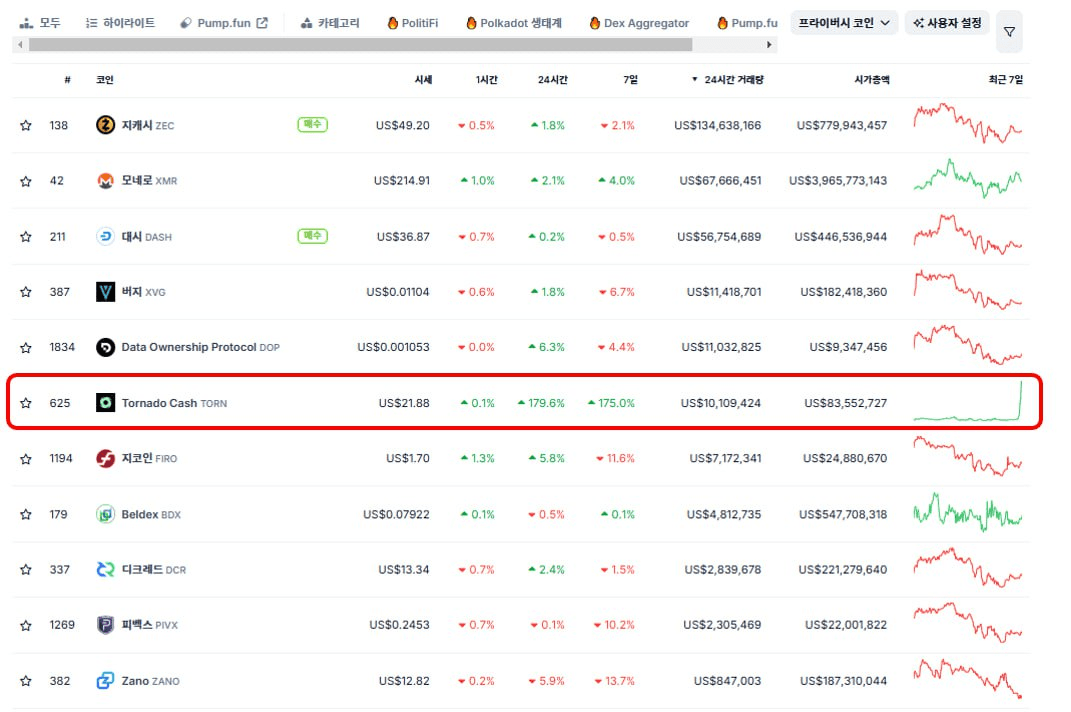Select the Polkadot 생태계 tab
The width and height of the screenshot is (1071, 712).
pyautogui.click(x=514, y=23)
